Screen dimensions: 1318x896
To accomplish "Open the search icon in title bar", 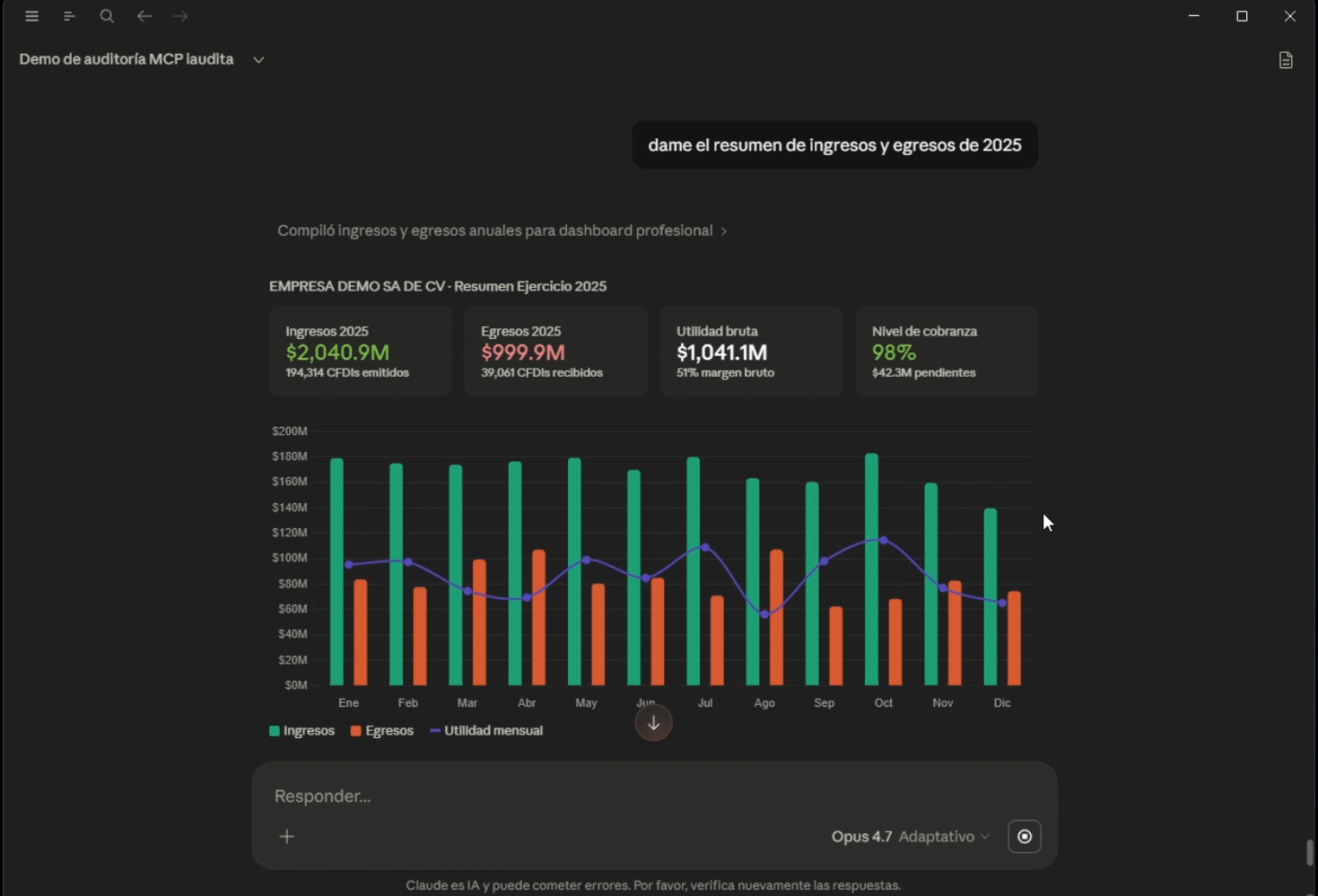I will click(x=107, y=16).
